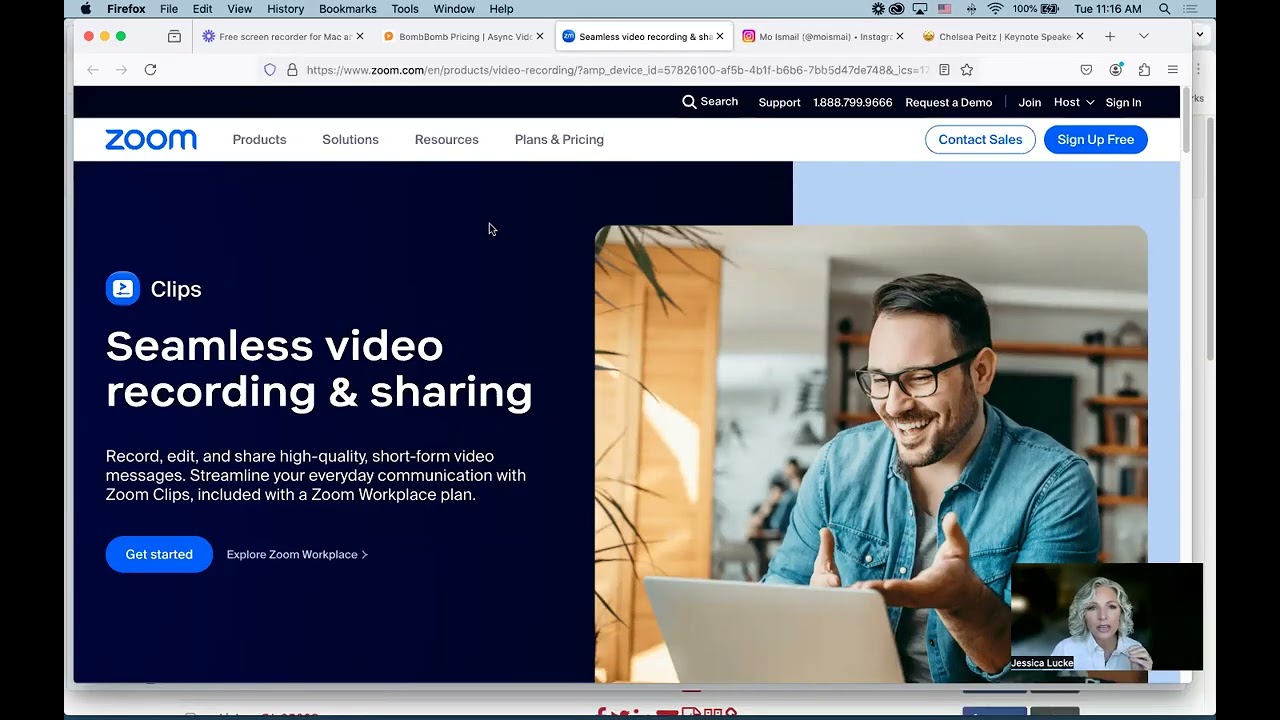Follow Explore Zoom Workplace link

tap(297, 554)
